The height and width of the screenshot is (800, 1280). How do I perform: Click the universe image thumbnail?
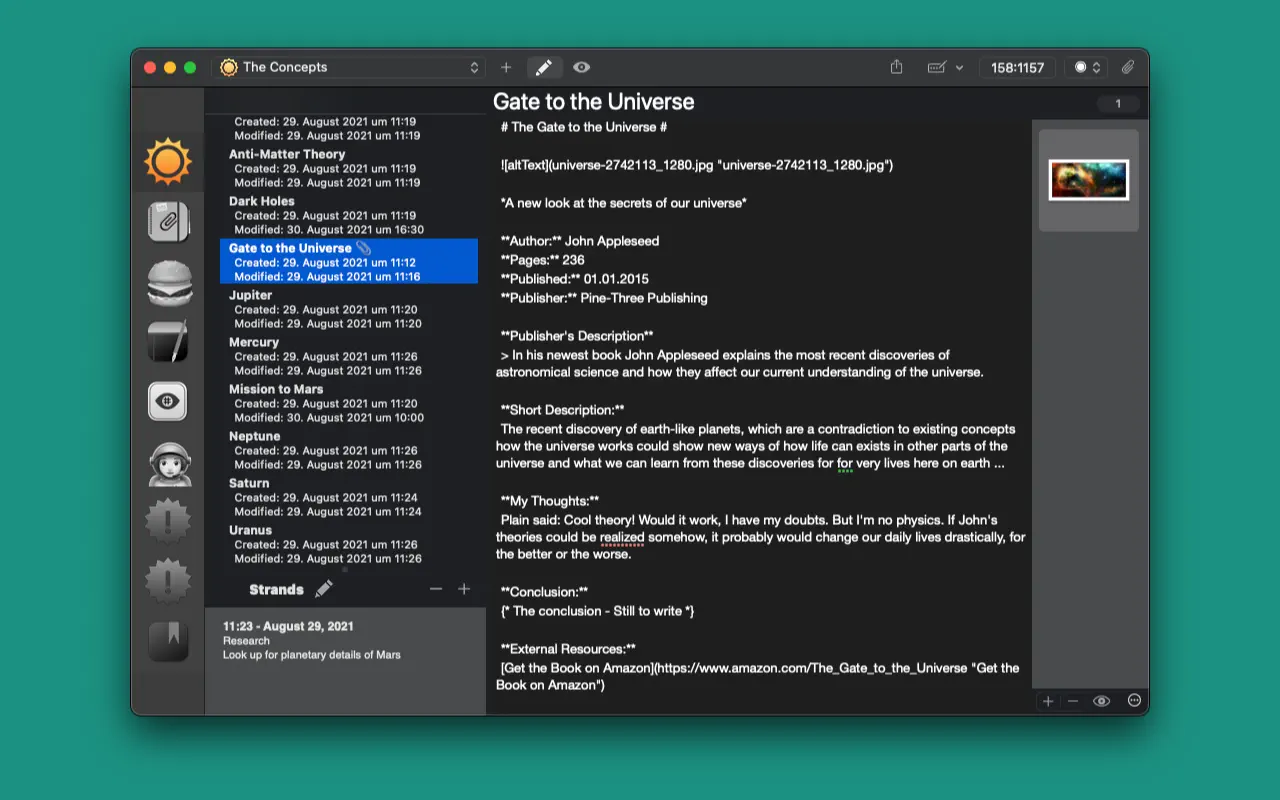click(1088, 180)
